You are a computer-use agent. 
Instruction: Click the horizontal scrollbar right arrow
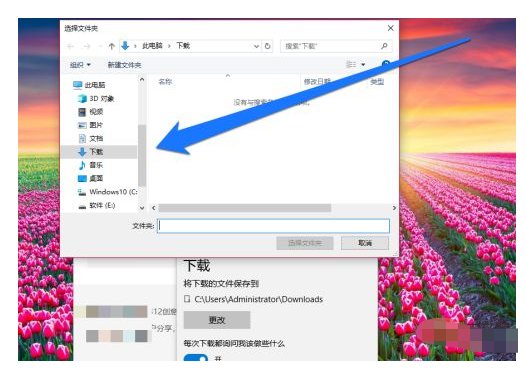(394, 208)
